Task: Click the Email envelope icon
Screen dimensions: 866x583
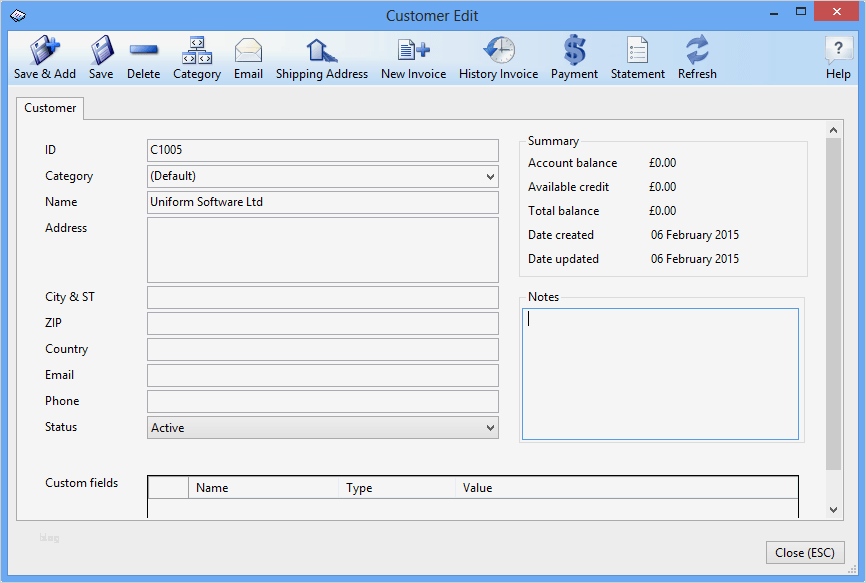Action: (x=248, y=50)
